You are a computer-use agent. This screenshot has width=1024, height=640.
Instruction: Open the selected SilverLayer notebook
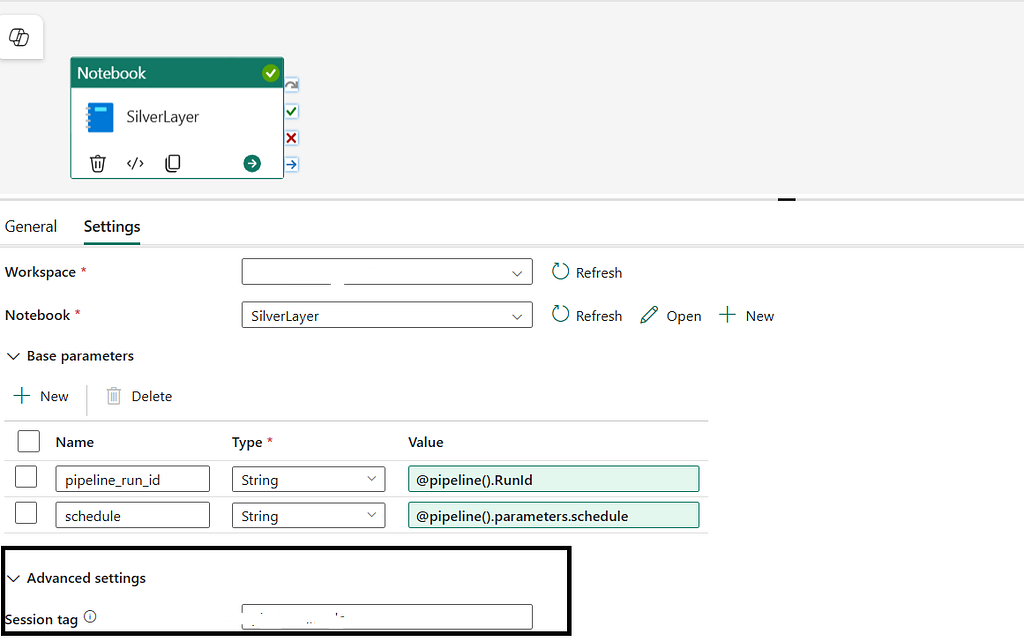(671, 315)
